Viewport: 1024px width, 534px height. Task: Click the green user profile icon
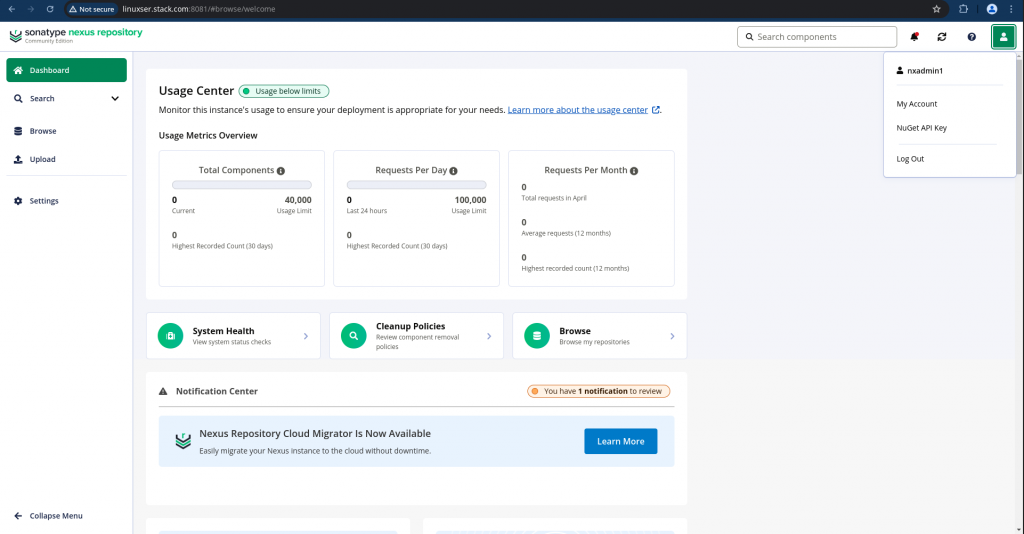click(1003, 37)
